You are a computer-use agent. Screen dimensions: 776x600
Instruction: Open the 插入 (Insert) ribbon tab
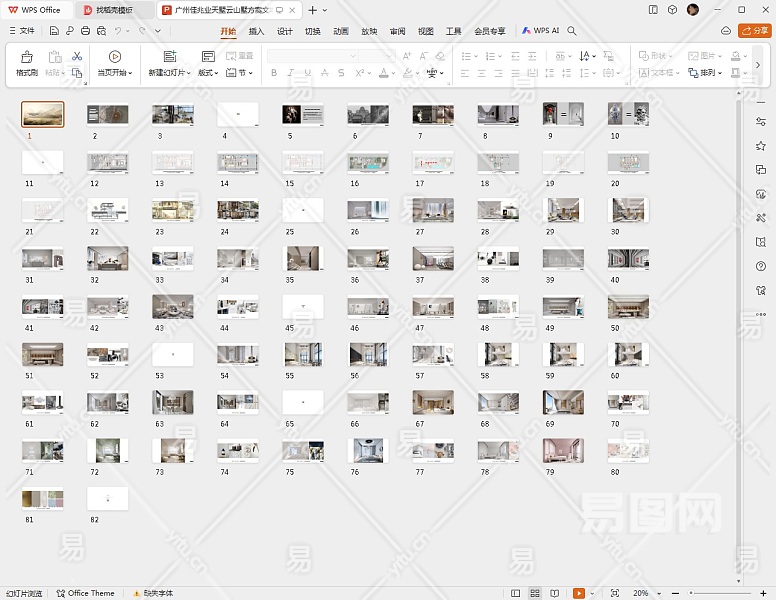pyautogui.click(x=256, y=31)
